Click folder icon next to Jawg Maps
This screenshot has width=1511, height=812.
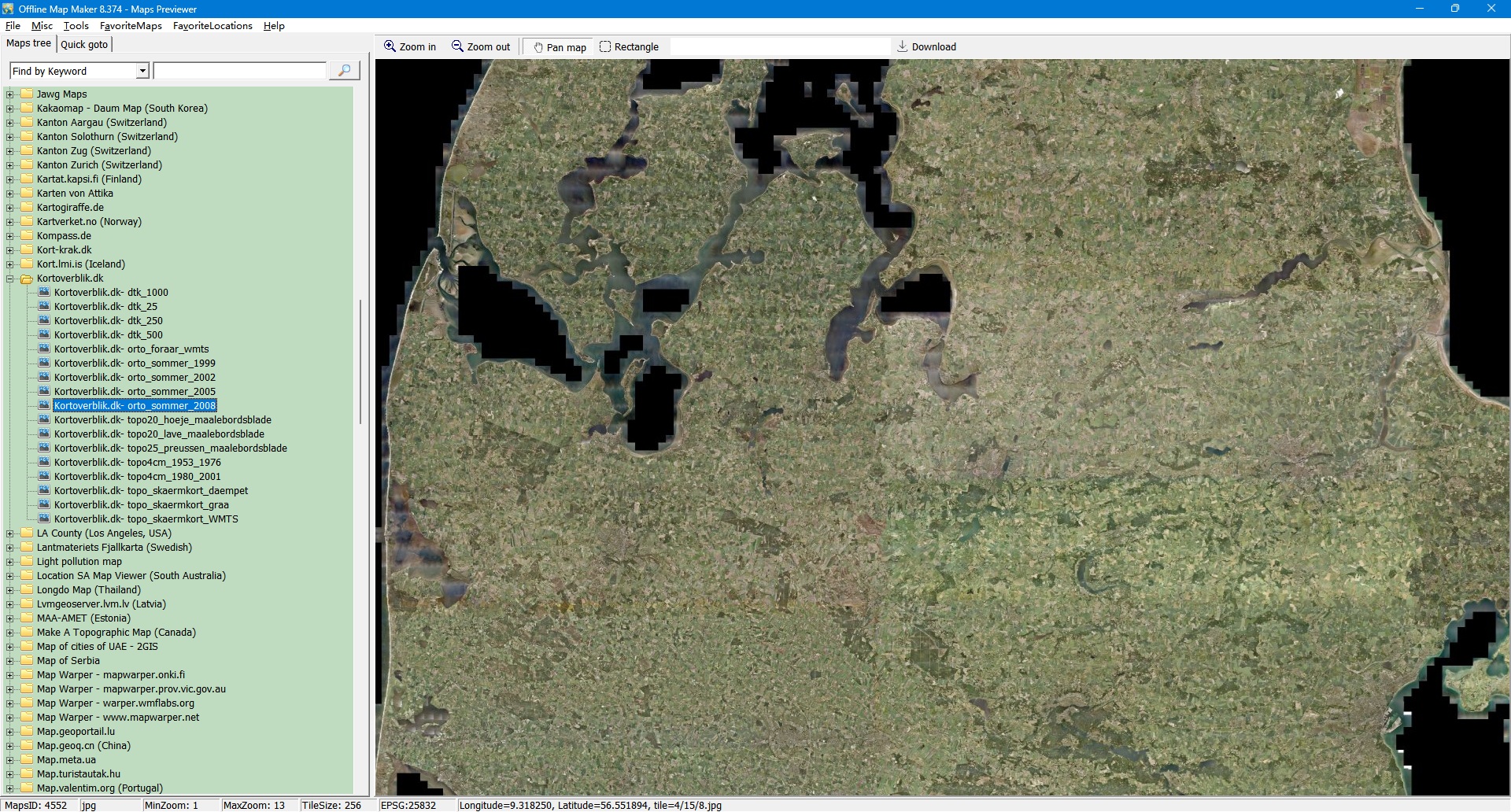coord(27,94)
